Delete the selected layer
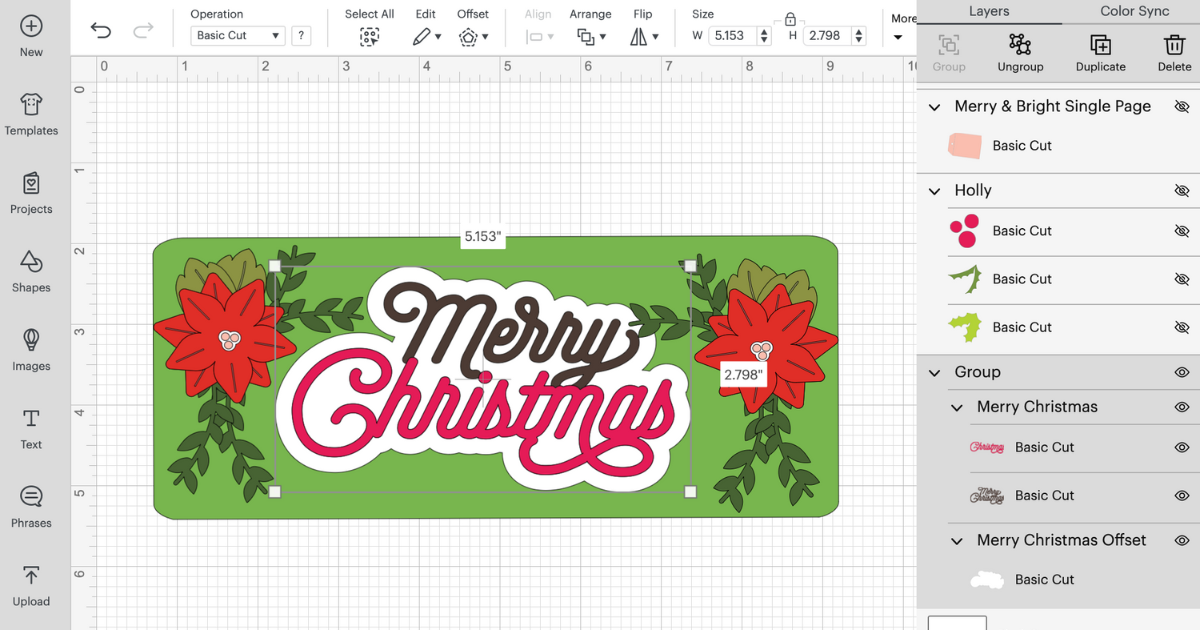The height and width of the screenshot is (630, 1200). click(1174, 53)
